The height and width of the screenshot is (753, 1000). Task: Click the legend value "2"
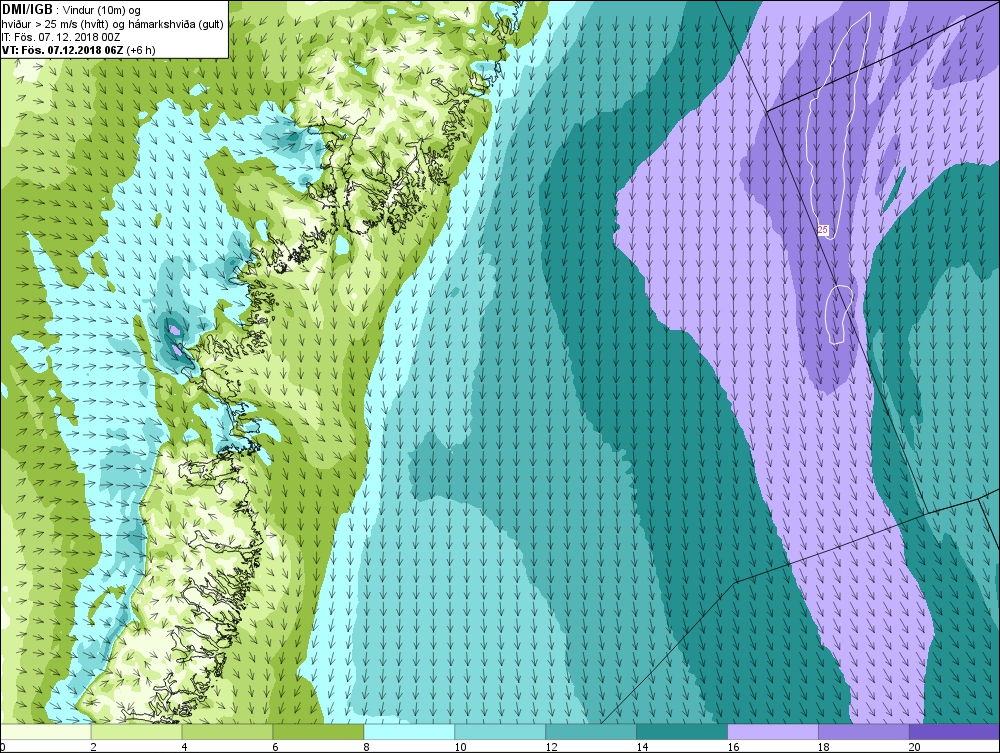point(94,747)
